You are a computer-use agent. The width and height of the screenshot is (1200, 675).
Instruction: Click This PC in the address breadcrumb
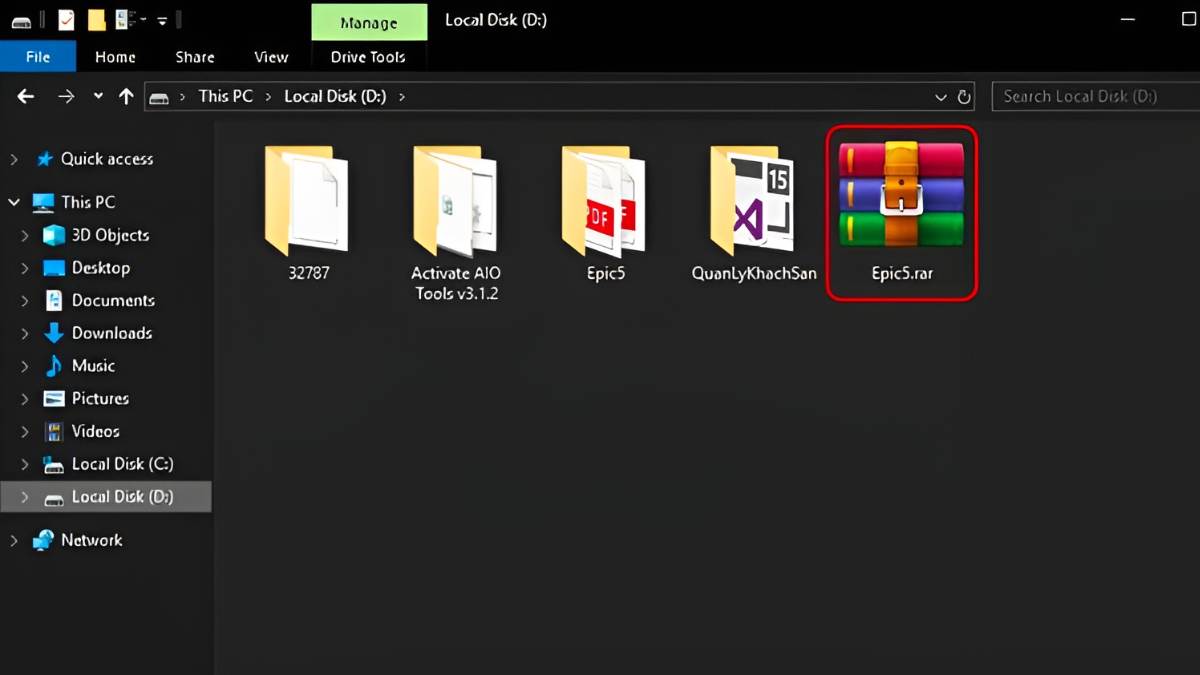[x=226, y=96]
